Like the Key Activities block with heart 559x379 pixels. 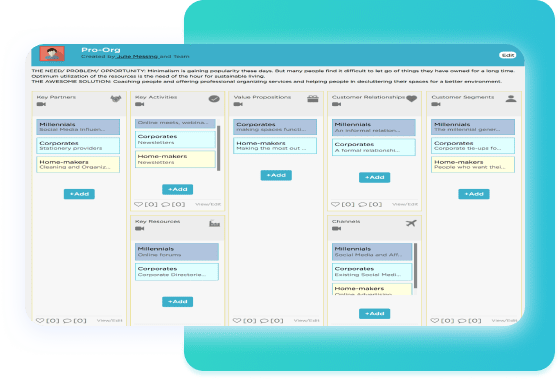click(138, 204)
